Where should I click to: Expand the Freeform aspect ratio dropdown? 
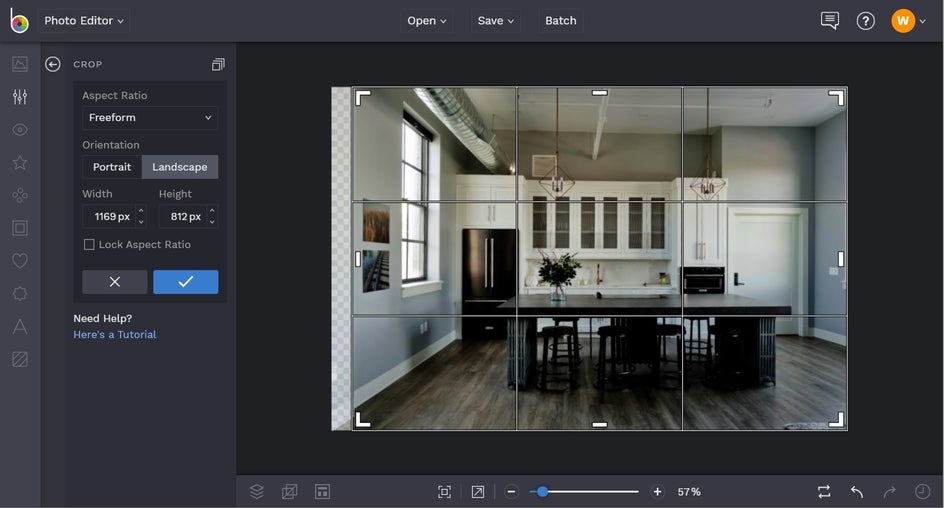150,118
